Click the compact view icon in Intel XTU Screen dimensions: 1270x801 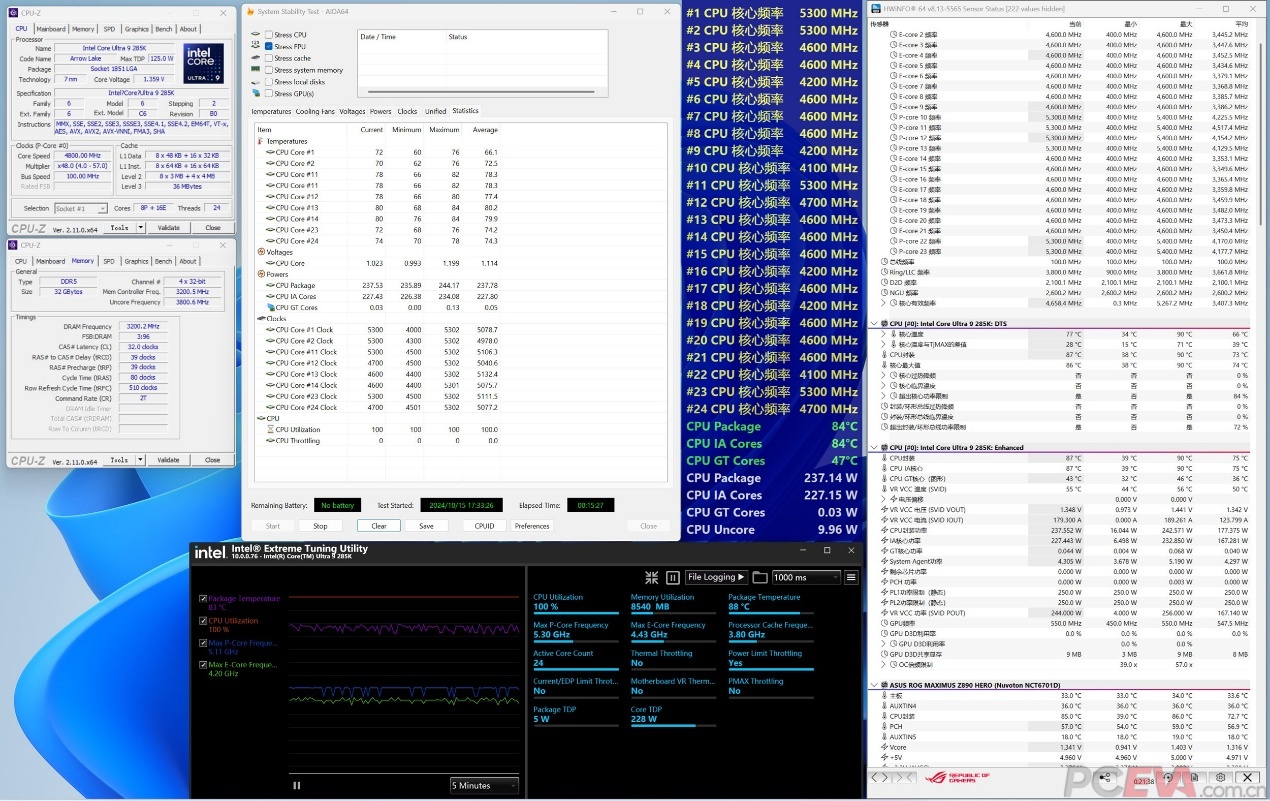pyautogui.click(x=652, y=577)
